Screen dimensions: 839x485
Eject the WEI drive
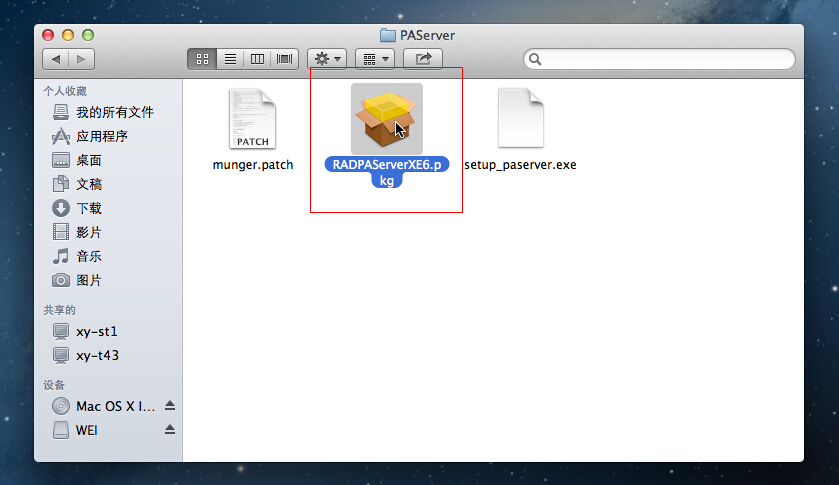170,430
